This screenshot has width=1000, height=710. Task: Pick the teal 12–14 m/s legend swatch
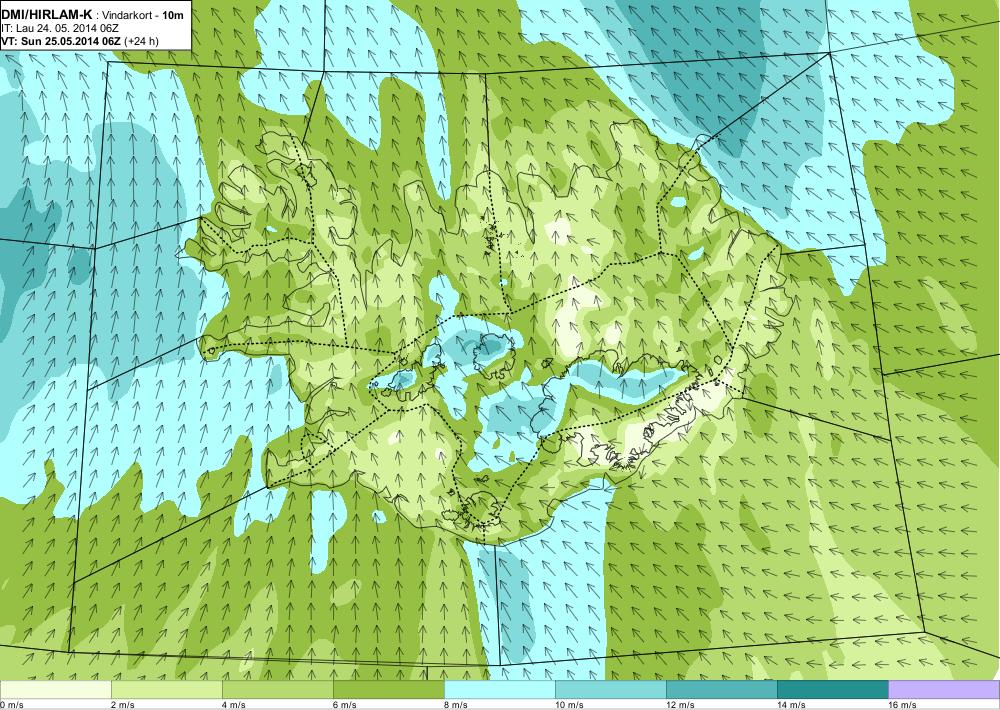coord(721,690)
